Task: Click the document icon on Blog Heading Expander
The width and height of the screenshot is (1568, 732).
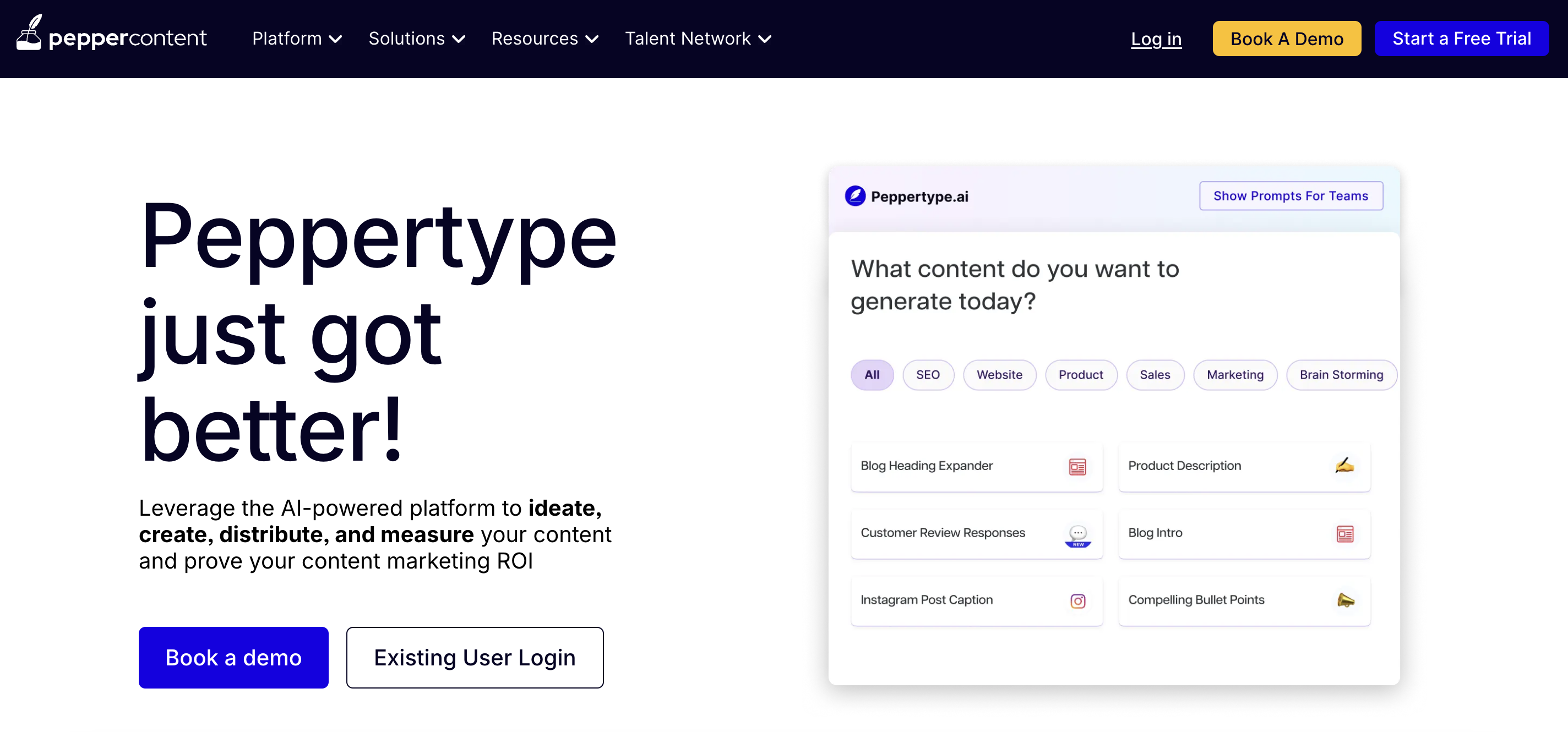Action: click(x=1077, y=466)
